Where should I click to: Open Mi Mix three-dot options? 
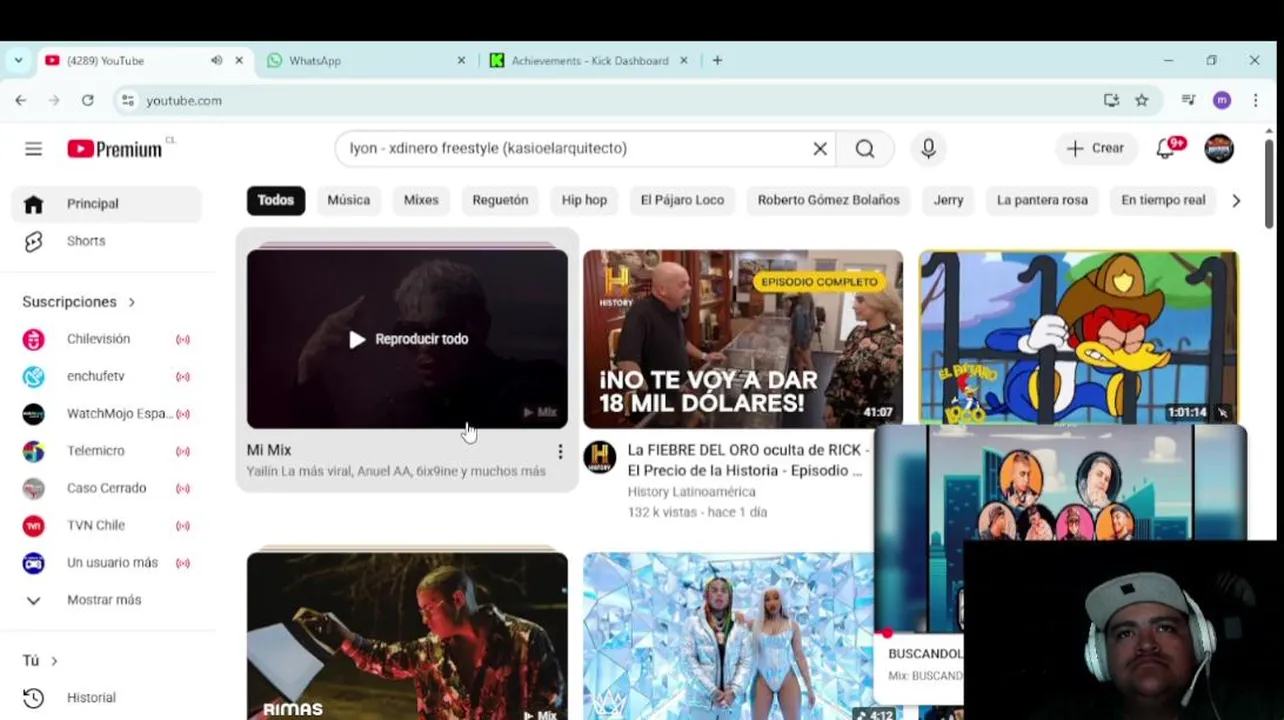[560, 452]
